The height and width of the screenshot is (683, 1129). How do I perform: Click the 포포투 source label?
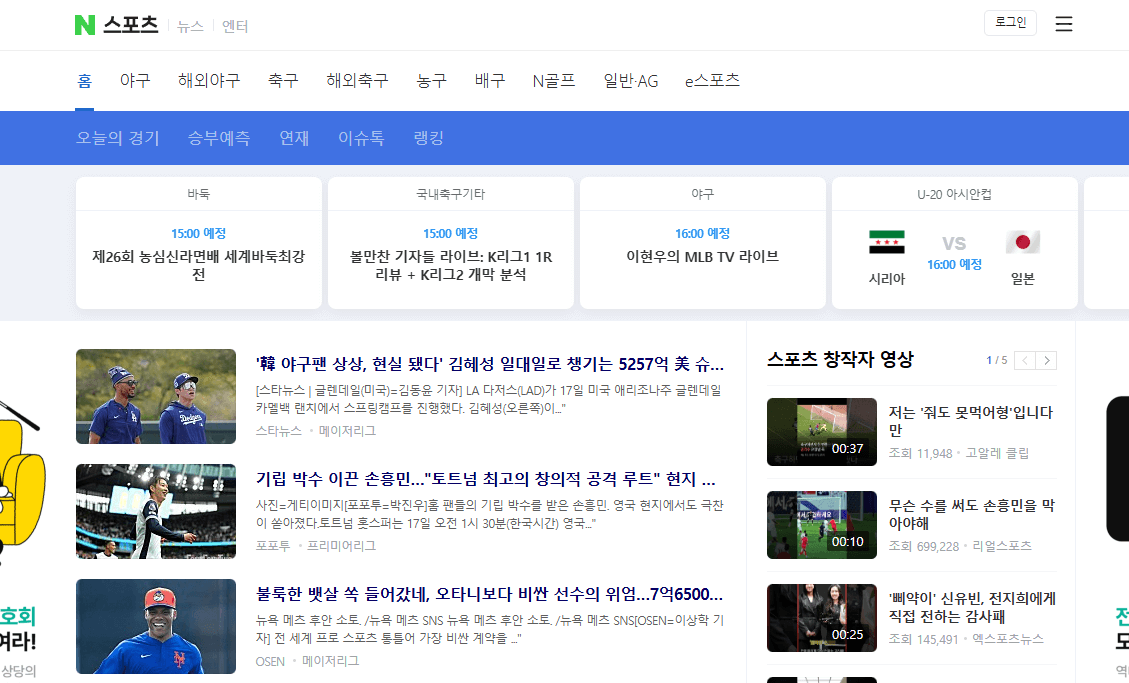click(273, 546)
